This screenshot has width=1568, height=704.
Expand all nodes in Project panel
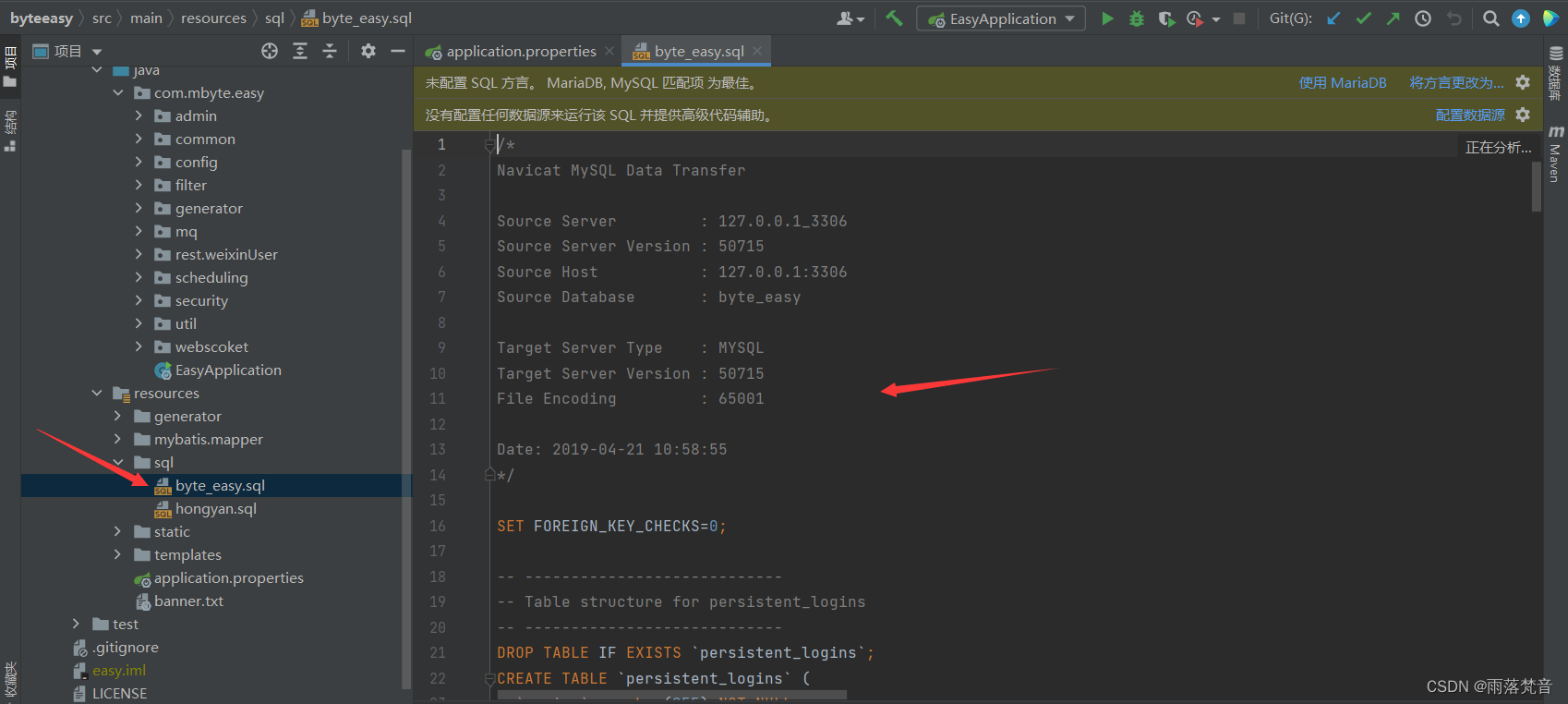[x=300, y=51]
